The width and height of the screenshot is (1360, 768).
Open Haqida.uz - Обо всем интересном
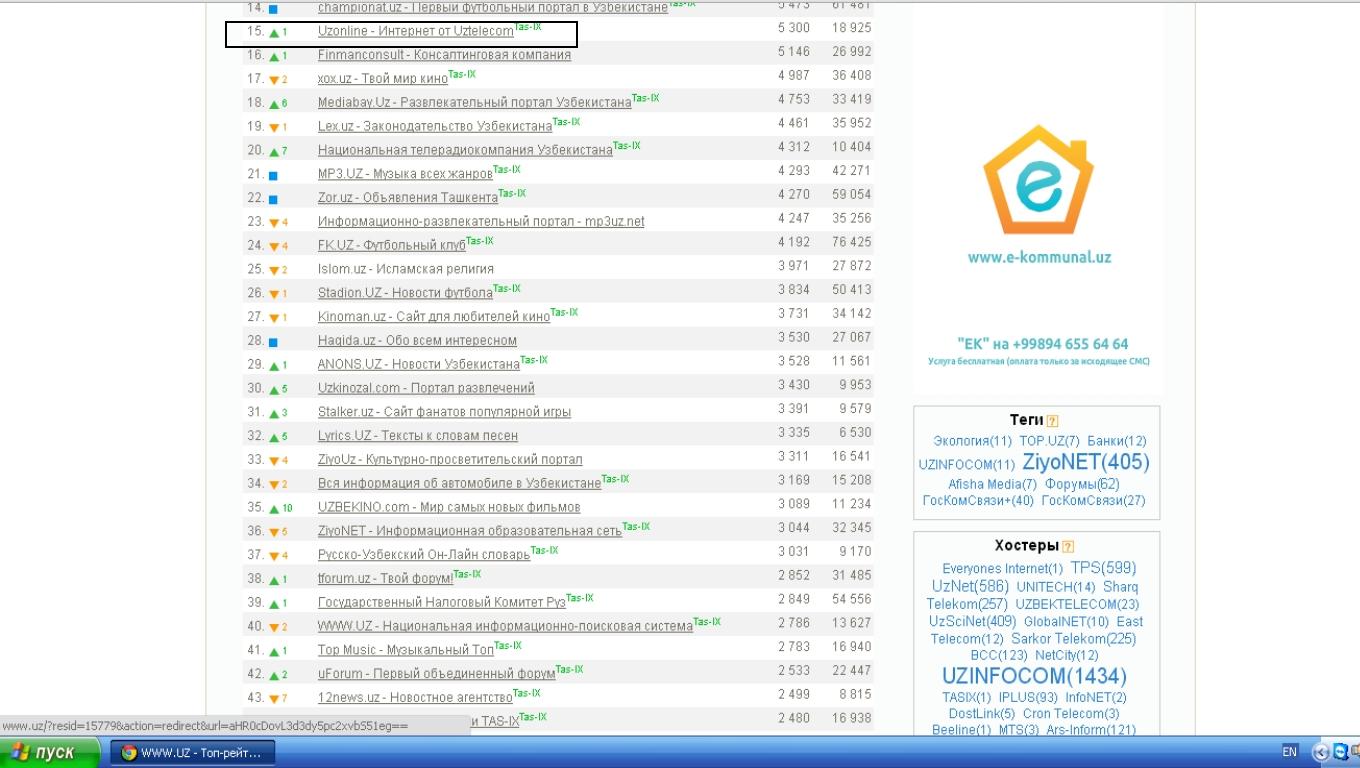[417, 341]
